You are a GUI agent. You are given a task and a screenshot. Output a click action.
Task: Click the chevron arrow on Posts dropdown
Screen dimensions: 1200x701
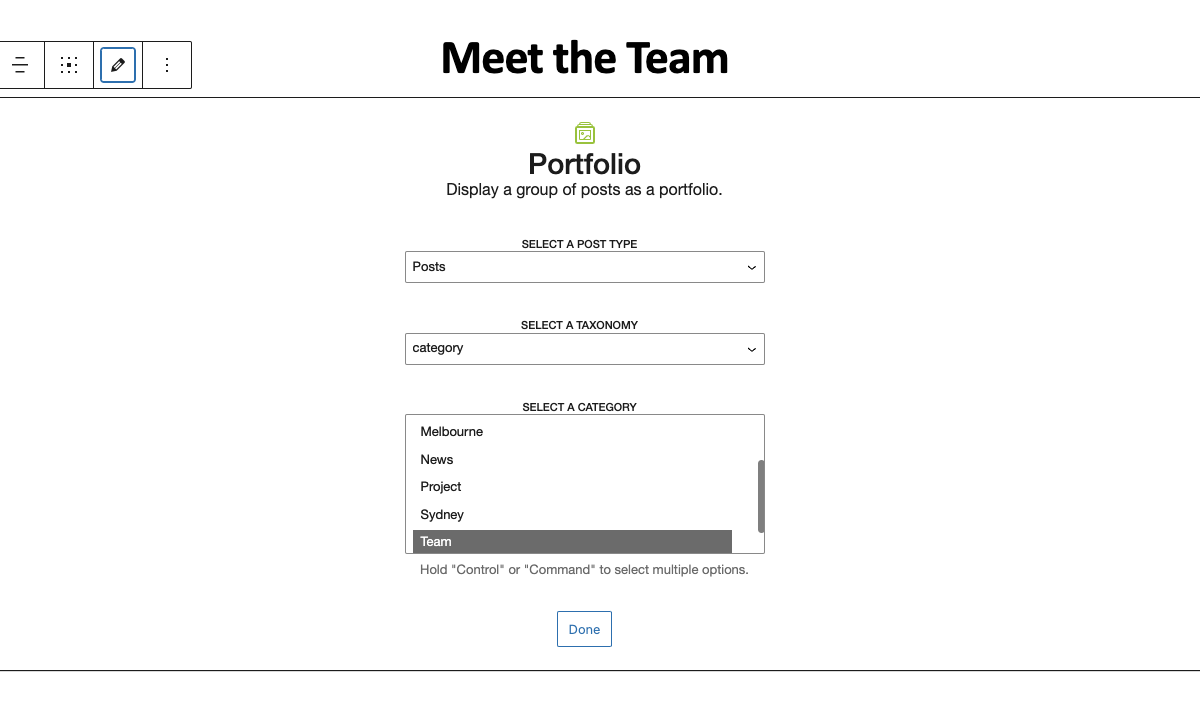[752, 268]
